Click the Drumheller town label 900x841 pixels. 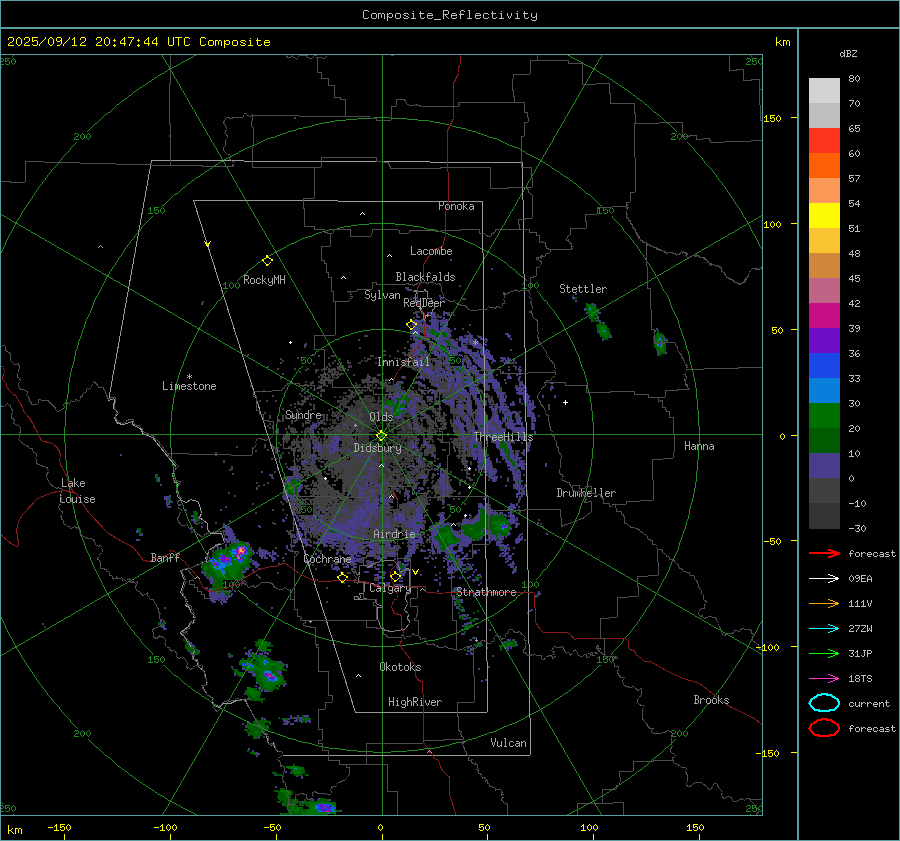pyautogui.click(x=586, y=493)
